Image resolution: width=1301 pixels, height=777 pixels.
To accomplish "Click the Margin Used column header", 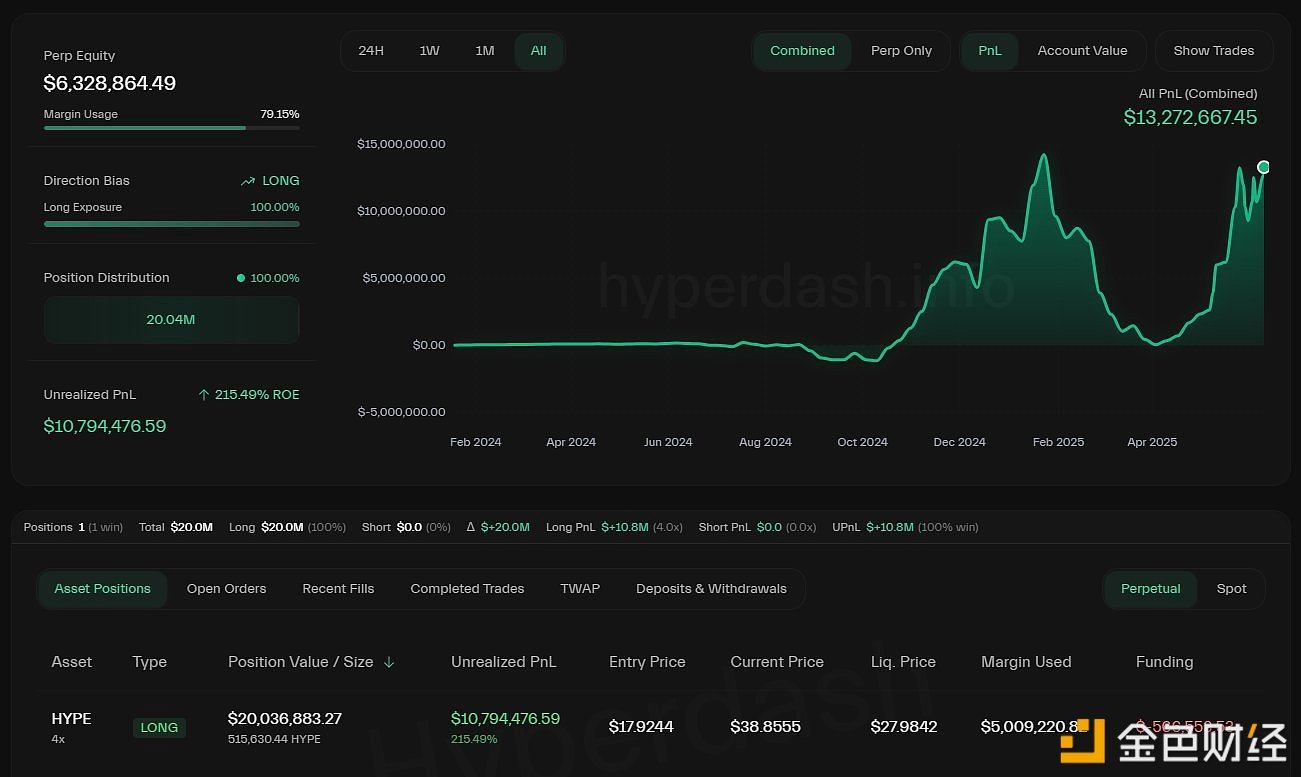I will [1026, 662].
